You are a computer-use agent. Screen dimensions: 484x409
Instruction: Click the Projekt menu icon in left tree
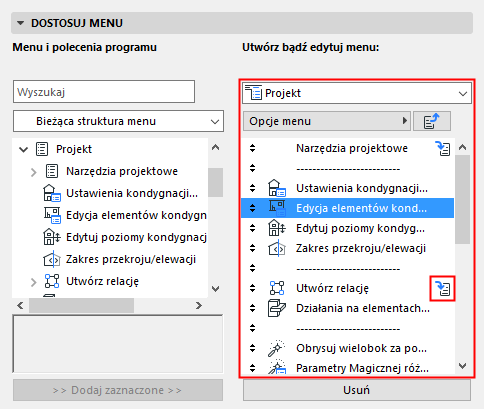pyautogui.click(x=42, y=149)
